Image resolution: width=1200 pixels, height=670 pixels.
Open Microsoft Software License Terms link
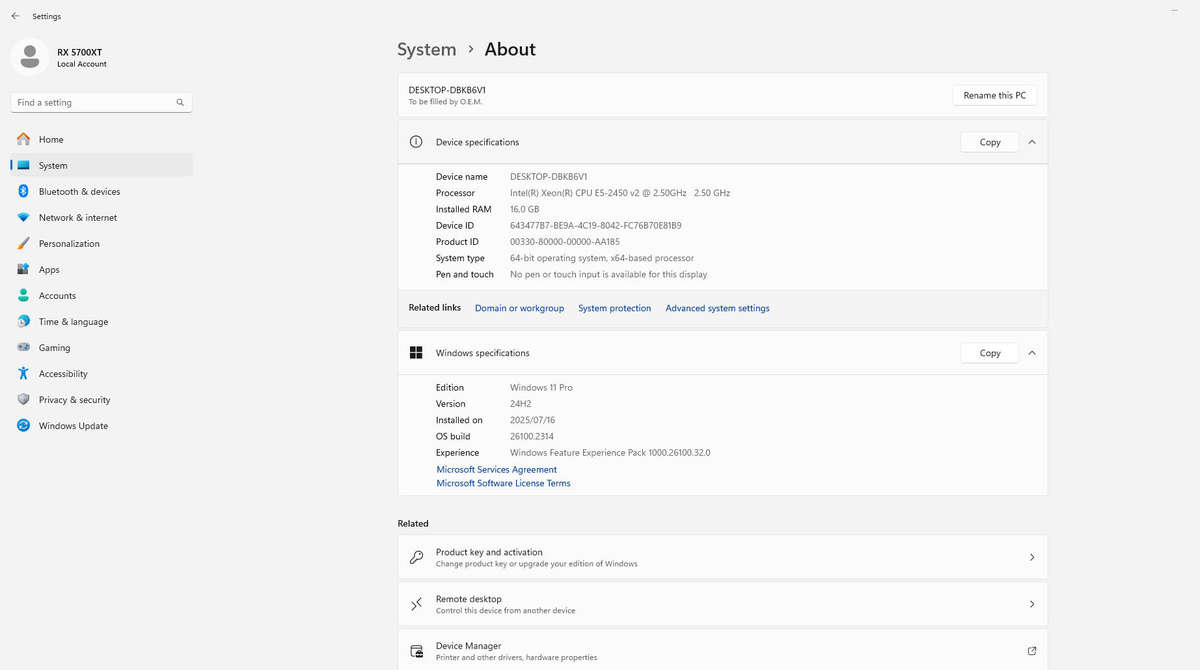(503, 483)
